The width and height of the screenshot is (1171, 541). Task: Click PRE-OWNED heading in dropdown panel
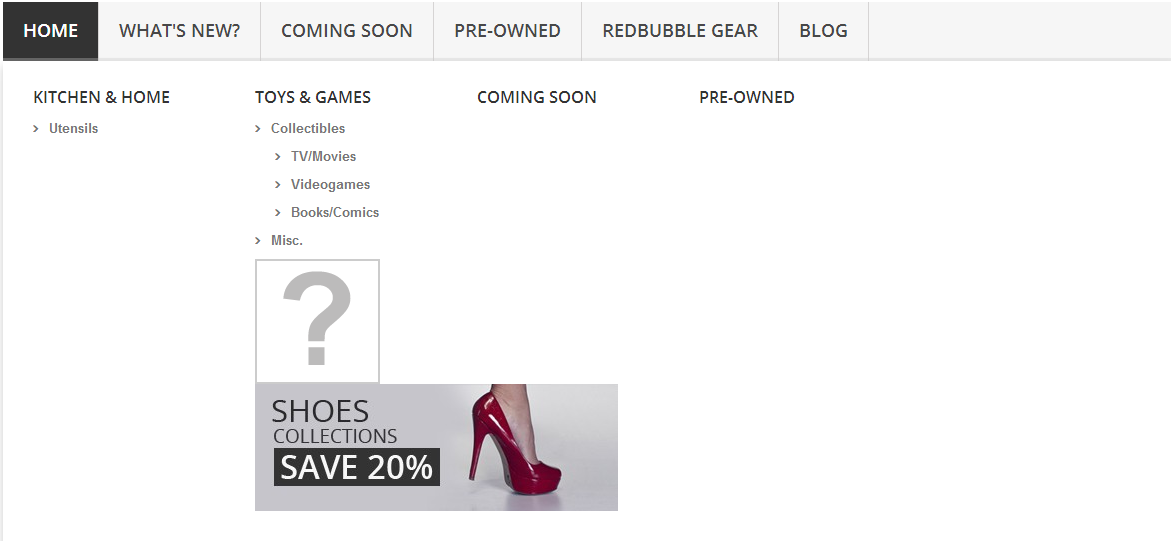(x=747, y=97)
